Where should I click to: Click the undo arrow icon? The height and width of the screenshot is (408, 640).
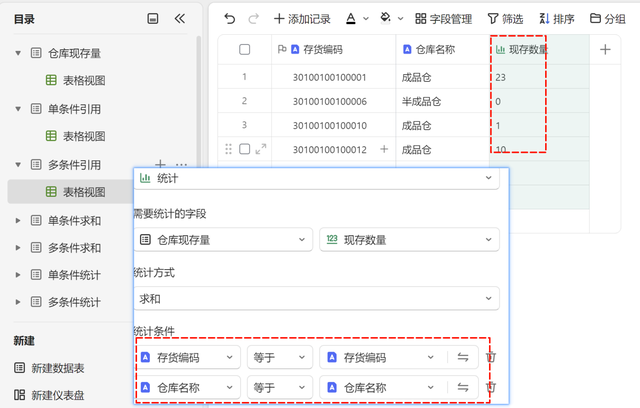[230, 19]
